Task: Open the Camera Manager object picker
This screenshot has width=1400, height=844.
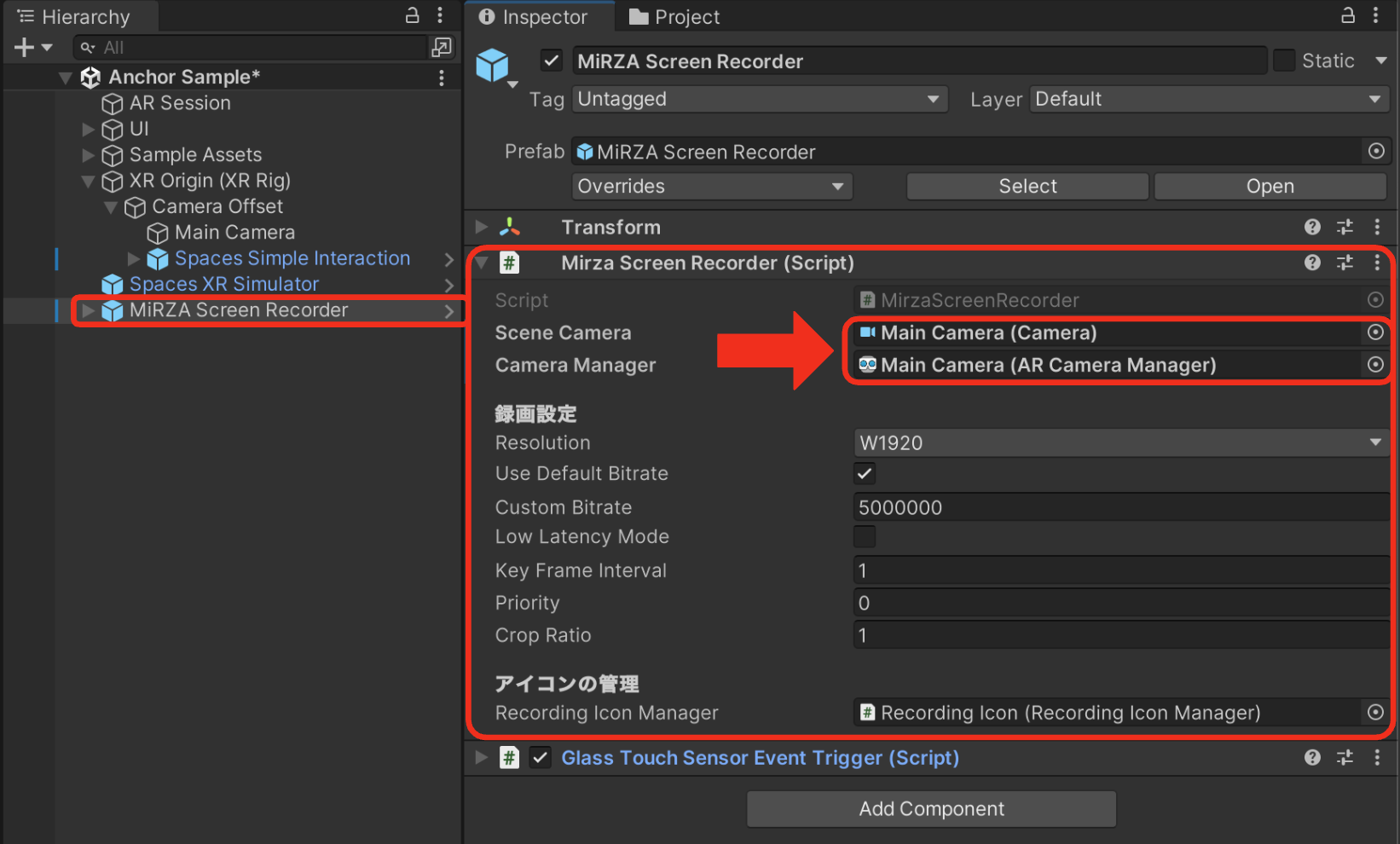Action: [1375, 365]
